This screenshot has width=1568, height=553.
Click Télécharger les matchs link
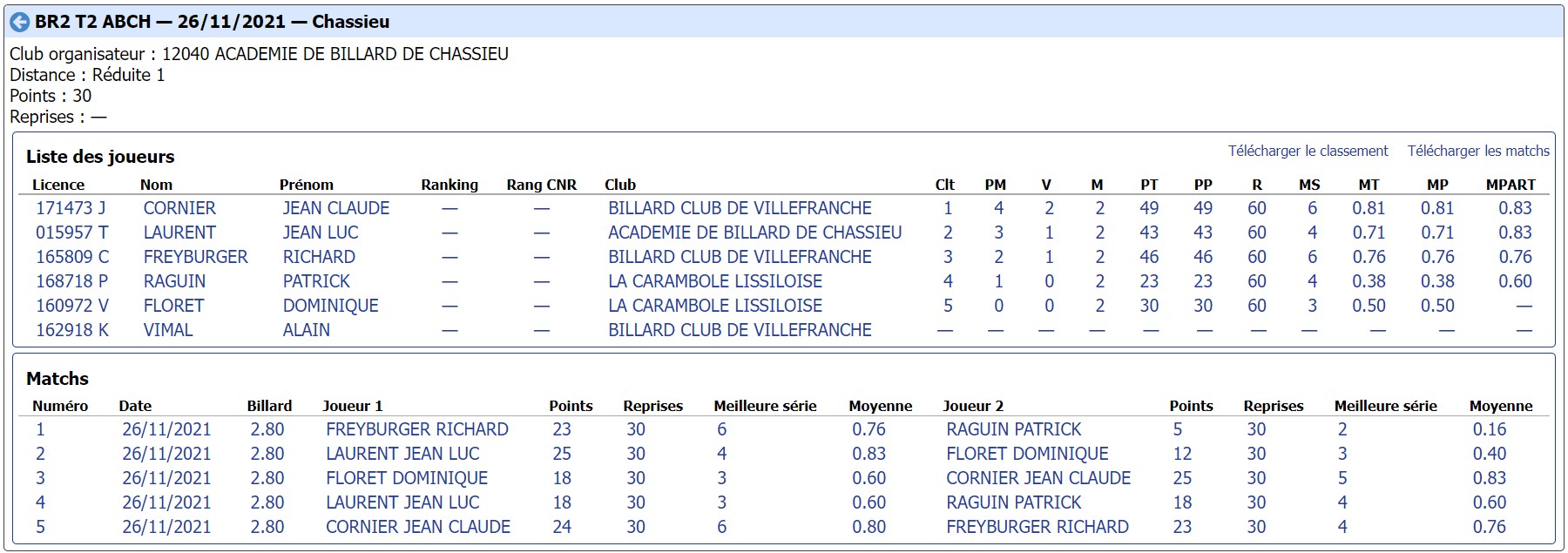click(1478, 151)
